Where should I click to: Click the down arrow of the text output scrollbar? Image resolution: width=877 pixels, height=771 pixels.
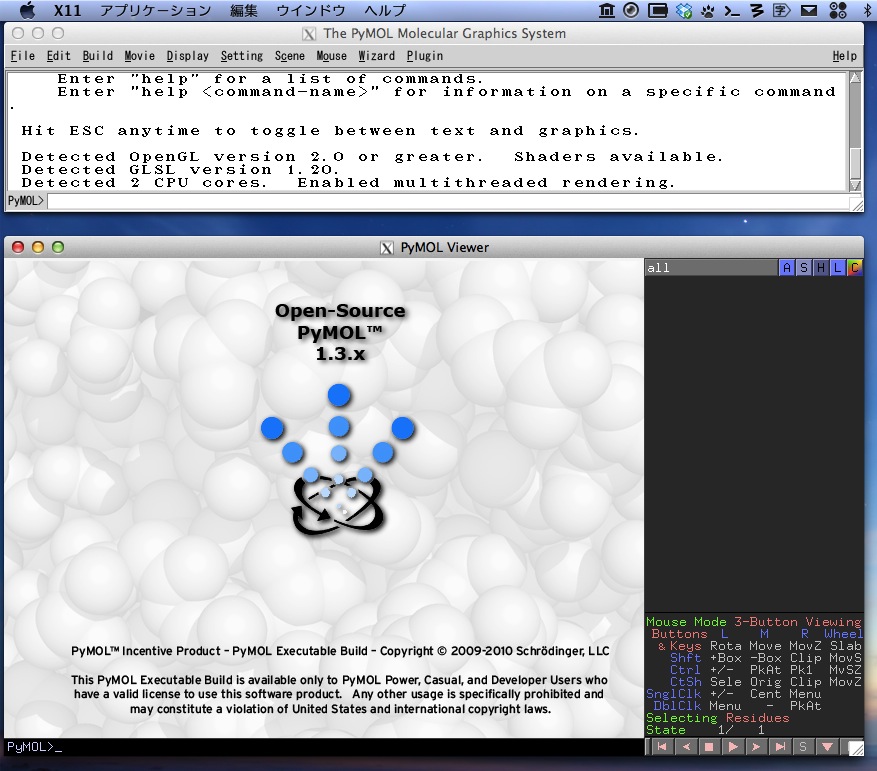point(855,185)
